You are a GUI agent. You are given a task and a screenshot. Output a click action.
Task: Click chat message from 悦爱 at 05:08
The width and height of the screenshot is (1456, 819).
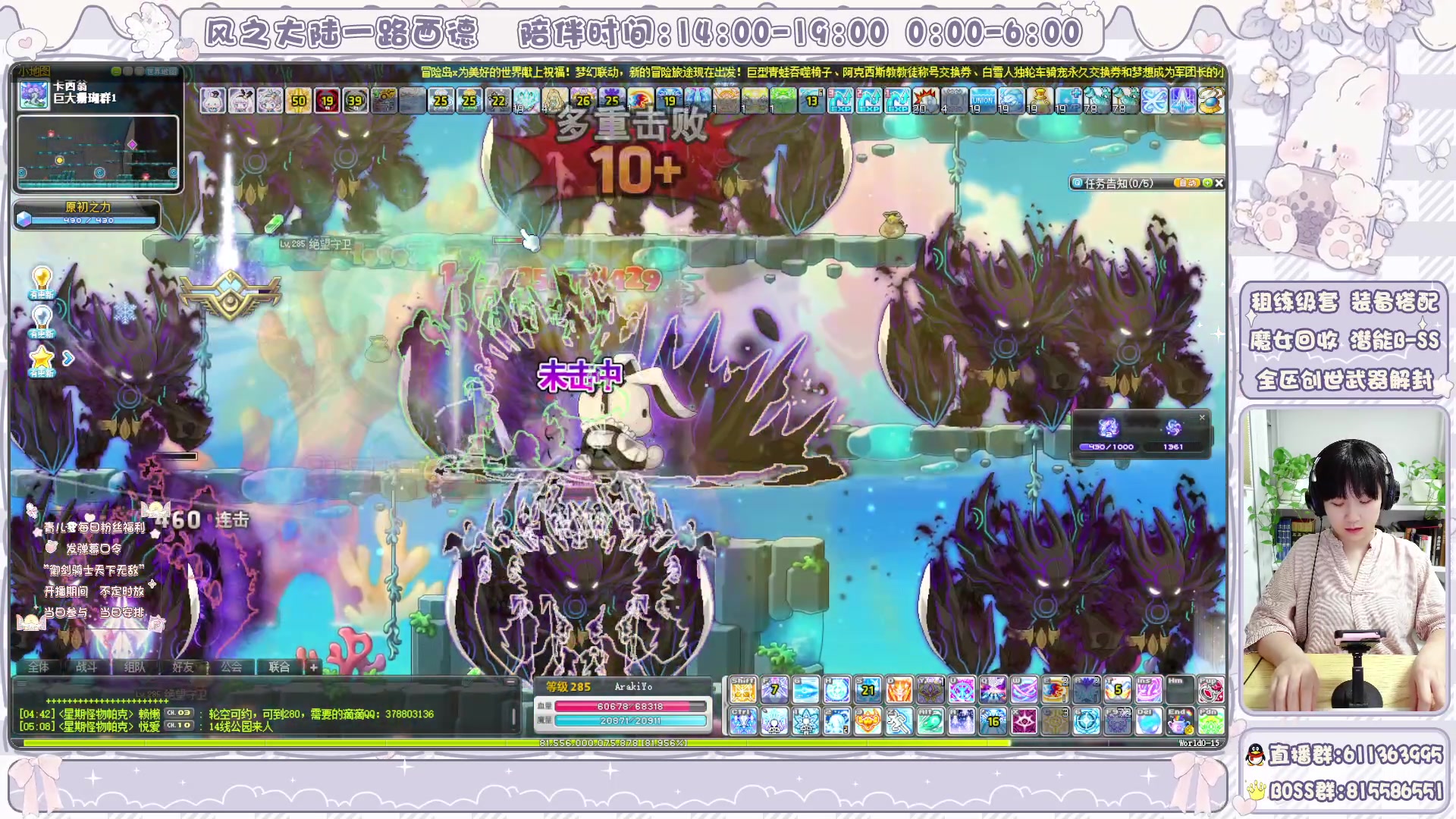[146, 726]
